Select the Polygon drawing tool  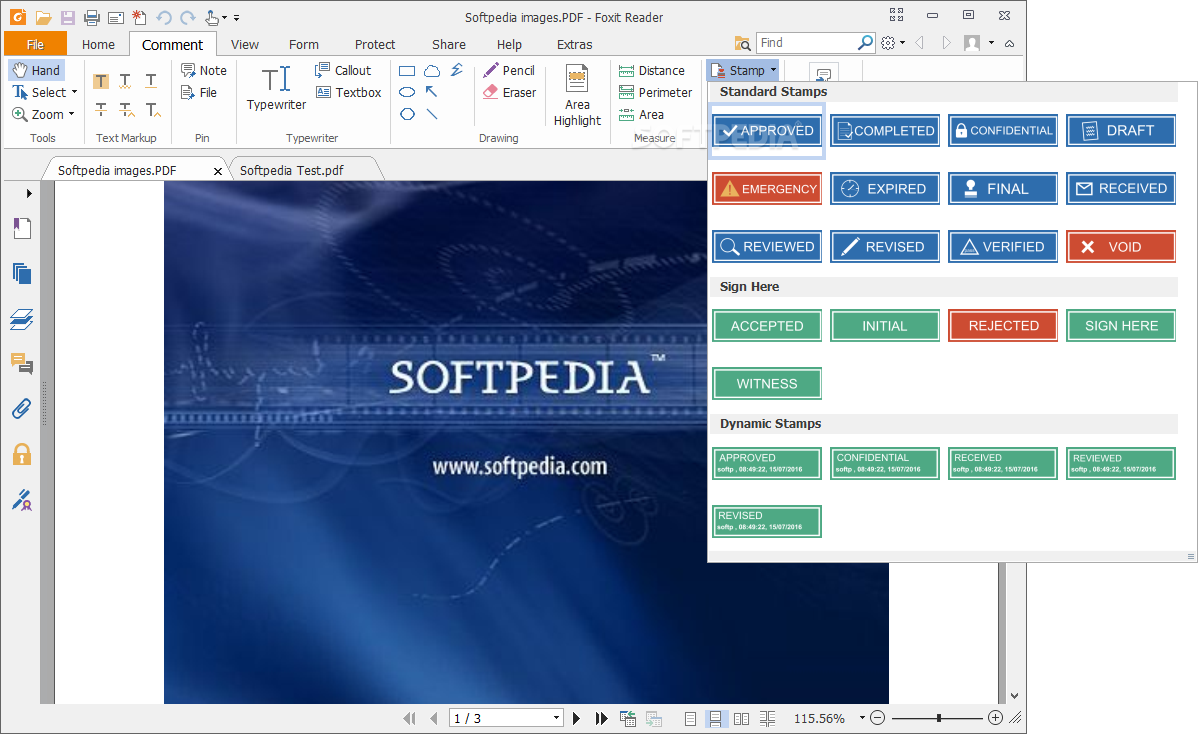pos(407,115)
